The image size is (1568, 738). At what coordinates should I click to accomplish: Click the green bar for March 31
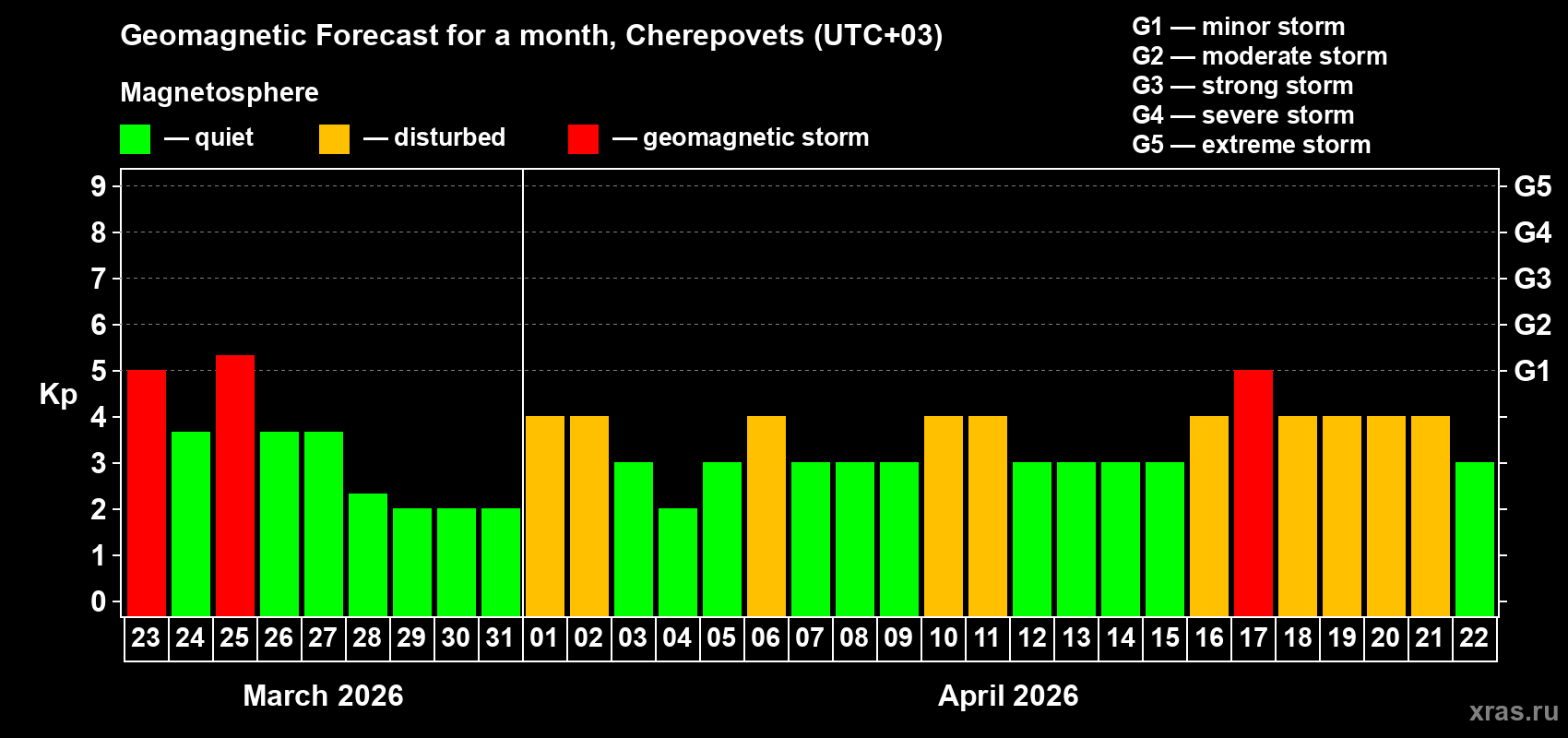501,562
